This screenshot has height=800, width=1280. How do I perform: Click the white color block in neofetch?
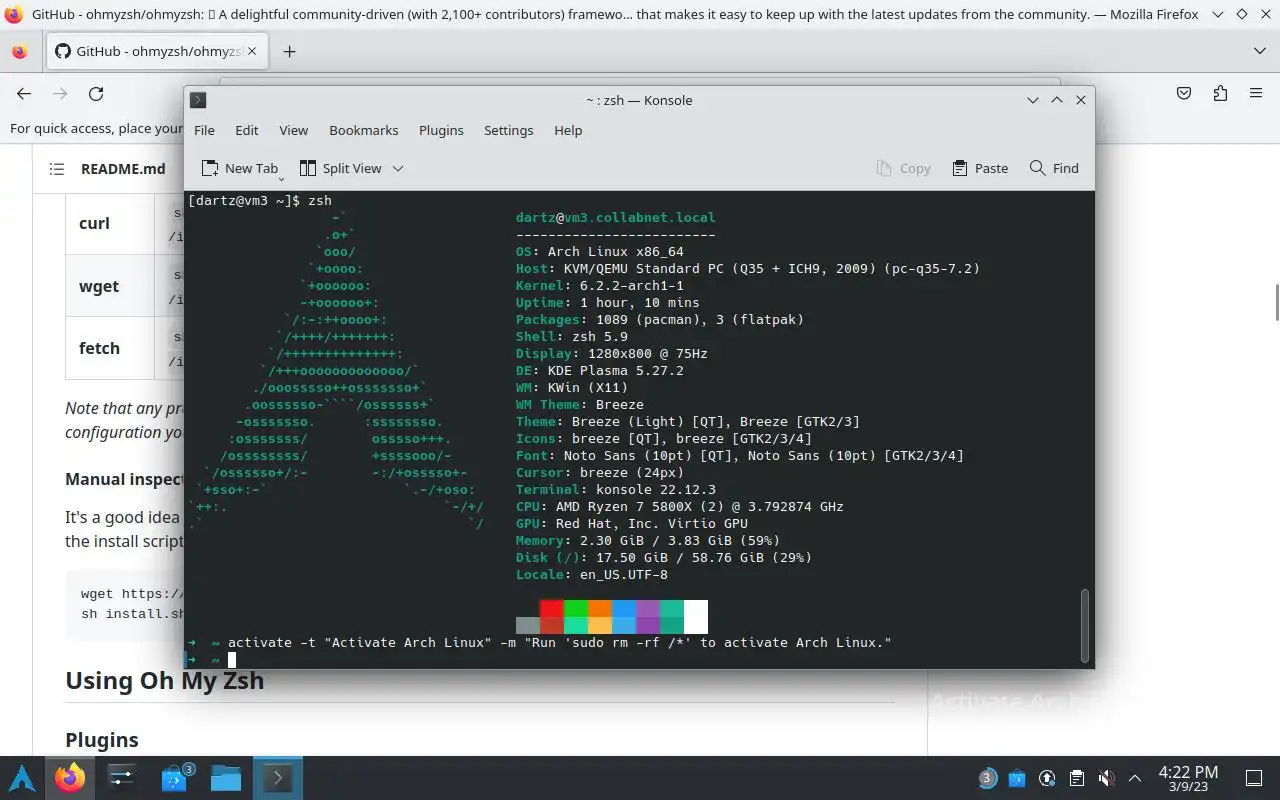click(x=696, y=616)
